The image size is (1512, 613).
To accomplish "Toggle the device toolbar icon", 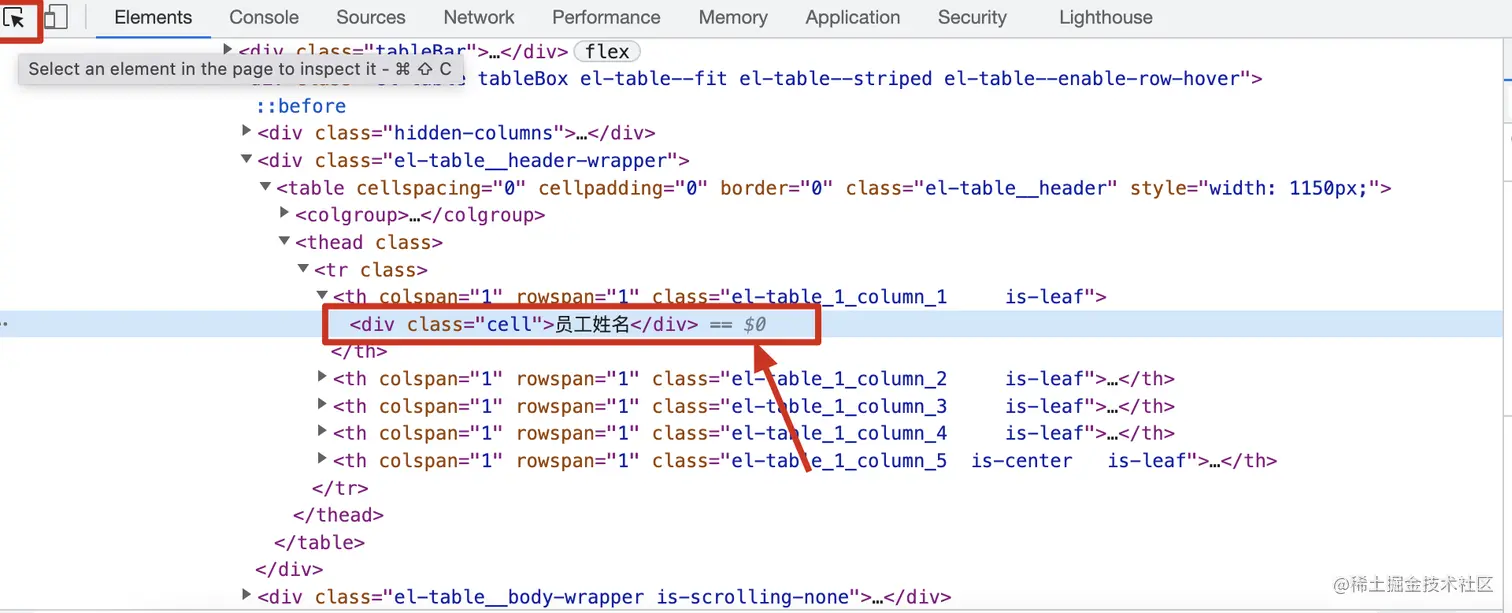I will [x=57, y=17].
